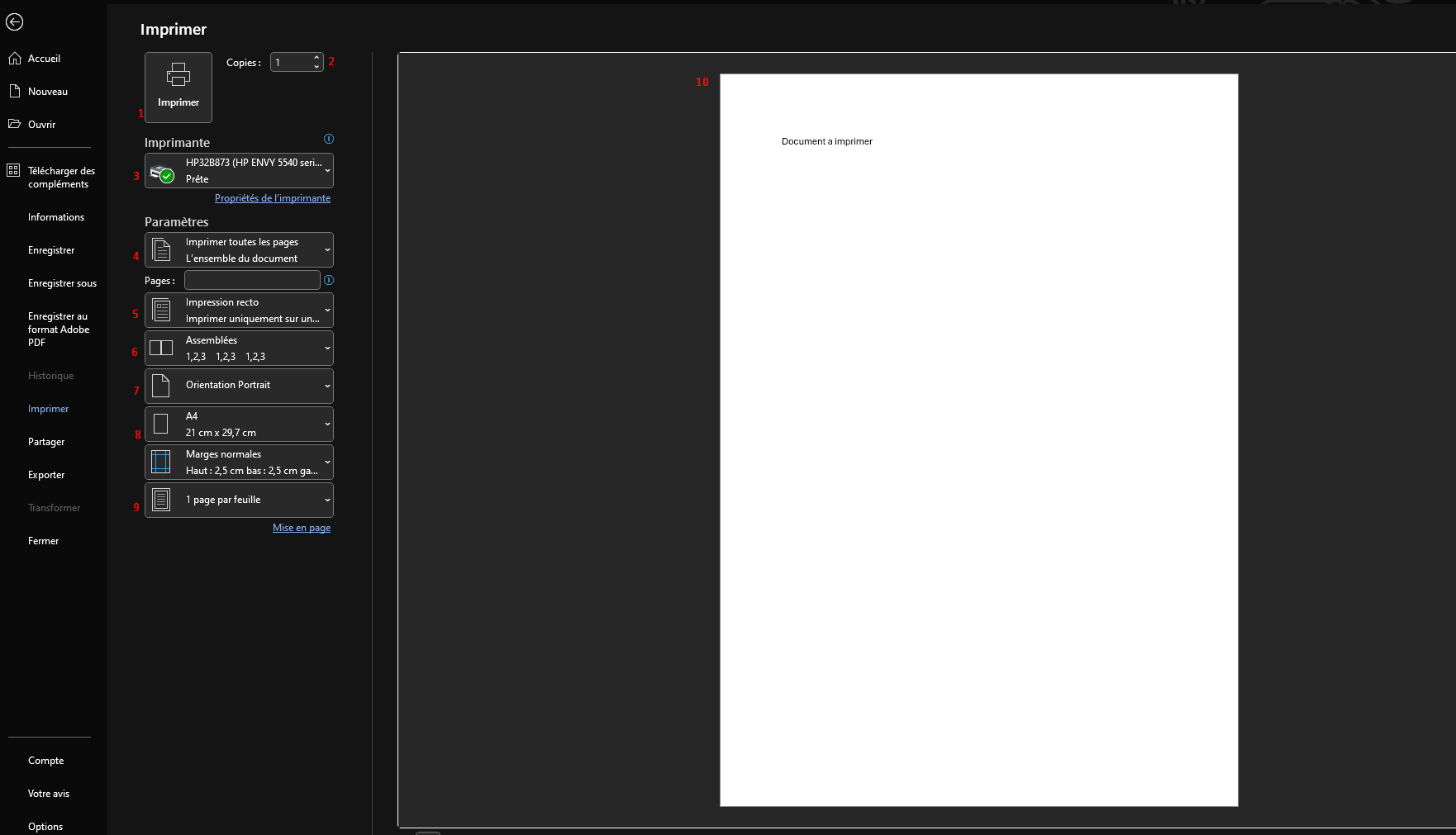Click the info icon beside Pages field

(x=329, y=280)
